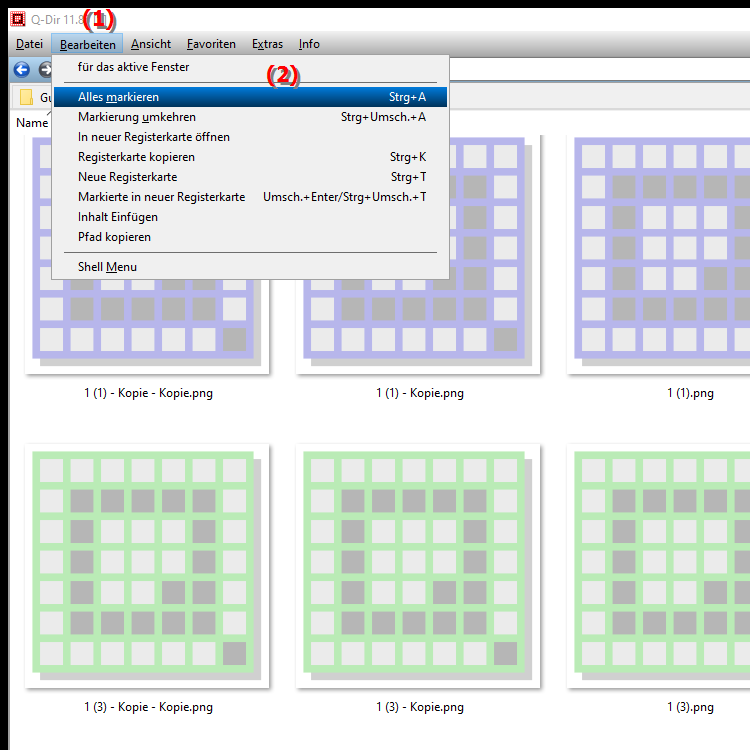Open the Extras menu

tap(267, 44)
